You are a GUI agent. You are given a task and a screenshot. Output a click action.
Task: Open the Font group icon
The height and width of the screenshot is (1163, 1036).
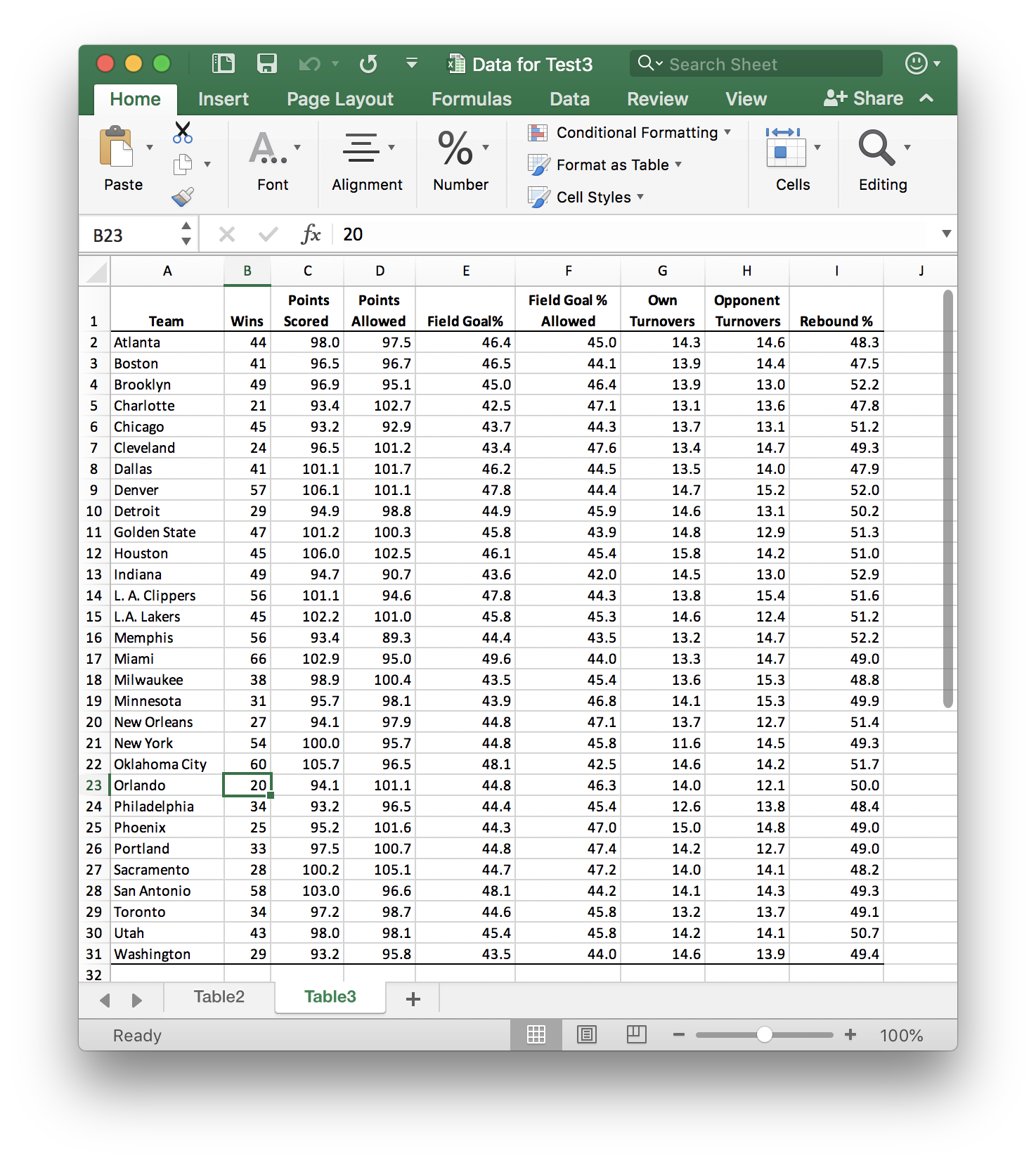[x=268, y=148]
